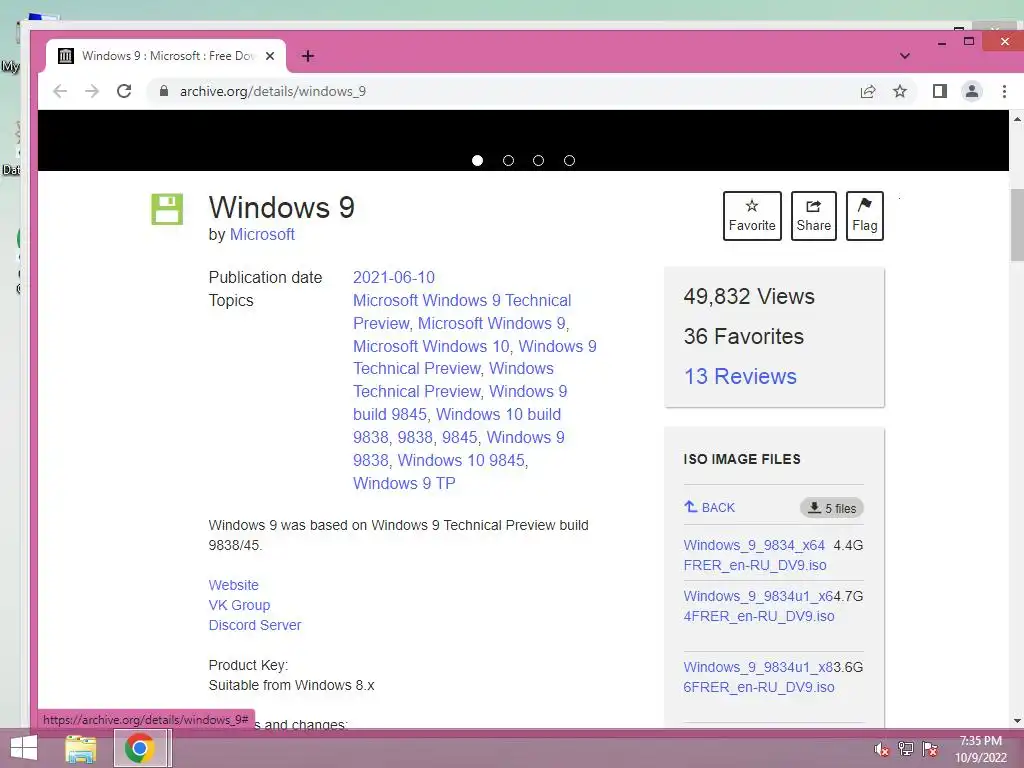This screenshot has width=1024, height=768.
Task: Click the green floppy disk software icon
Action: pos(167,209)
